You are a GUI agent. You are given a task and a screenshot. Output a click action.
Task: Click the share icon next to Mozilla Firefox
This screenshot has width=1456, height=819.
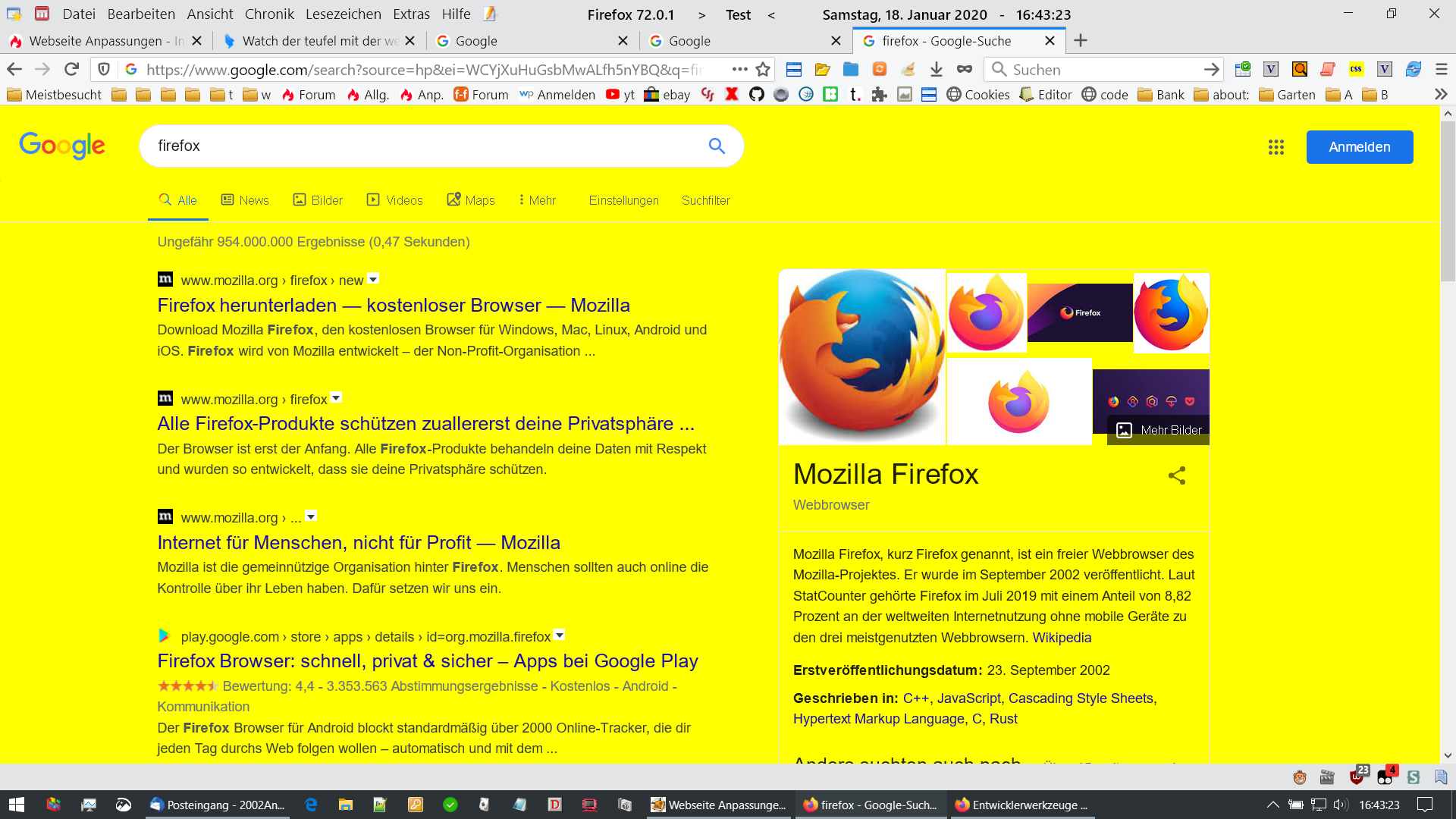(x=1176, y=475)
